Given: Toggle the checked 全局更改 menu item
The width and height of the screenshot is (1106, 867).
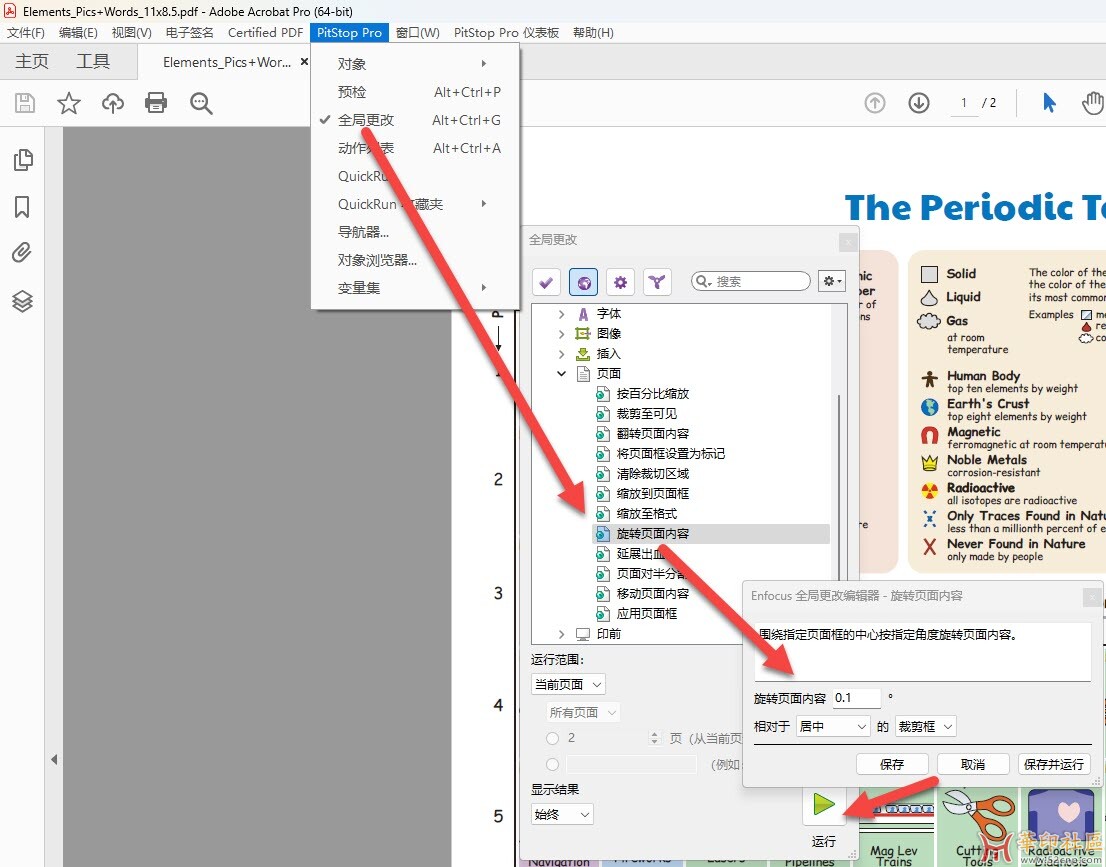Looking at the screenshot, I should pyautogui.click(x=366, y=120).
